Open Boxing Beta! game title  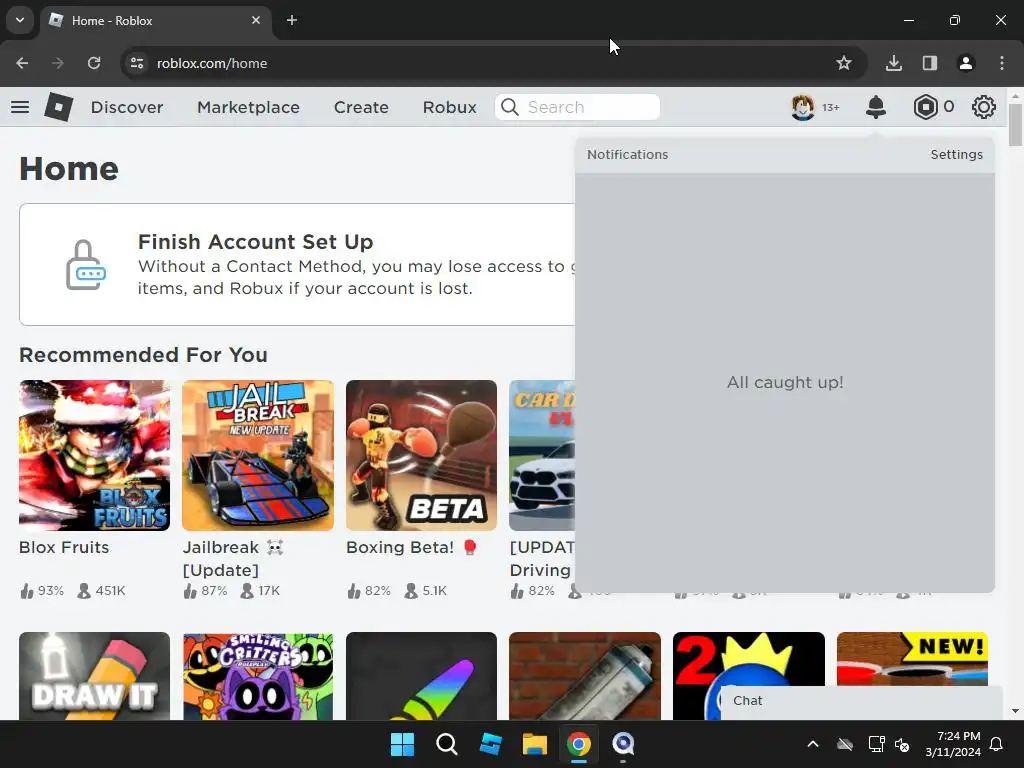412,547
